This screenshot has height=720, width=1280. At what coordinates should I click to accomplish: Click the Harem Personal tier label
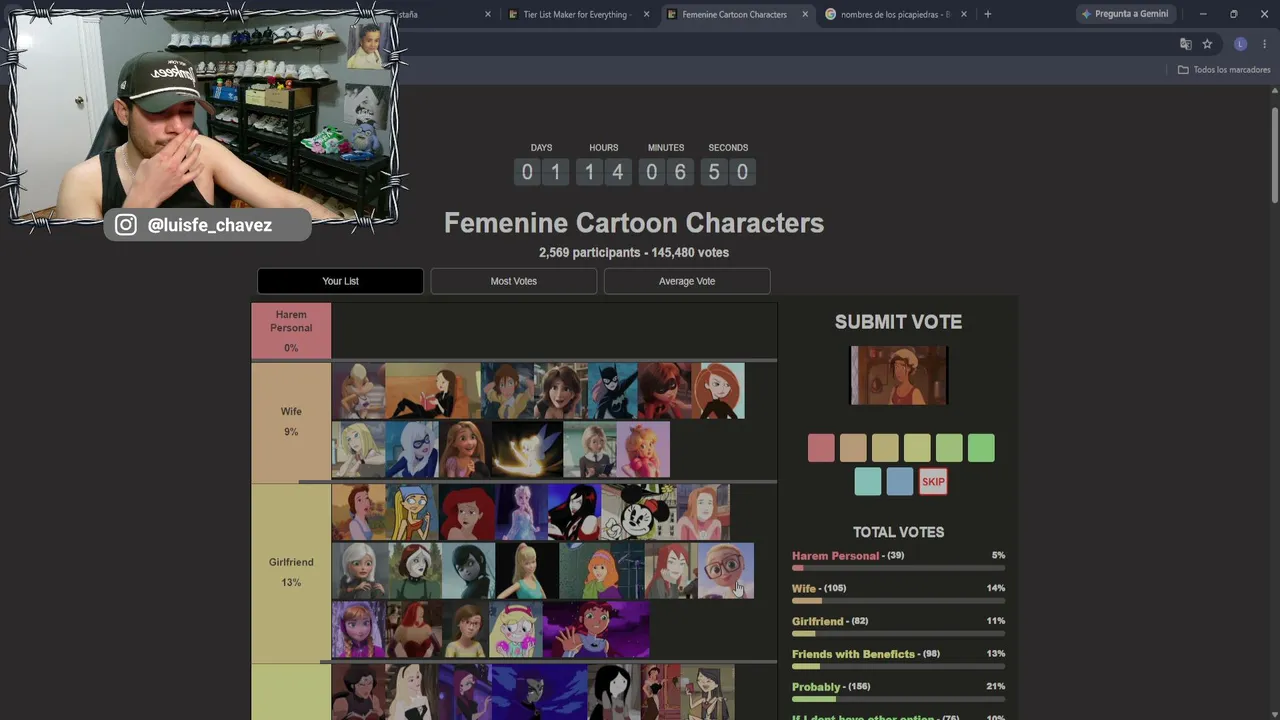tap(291, 331)
